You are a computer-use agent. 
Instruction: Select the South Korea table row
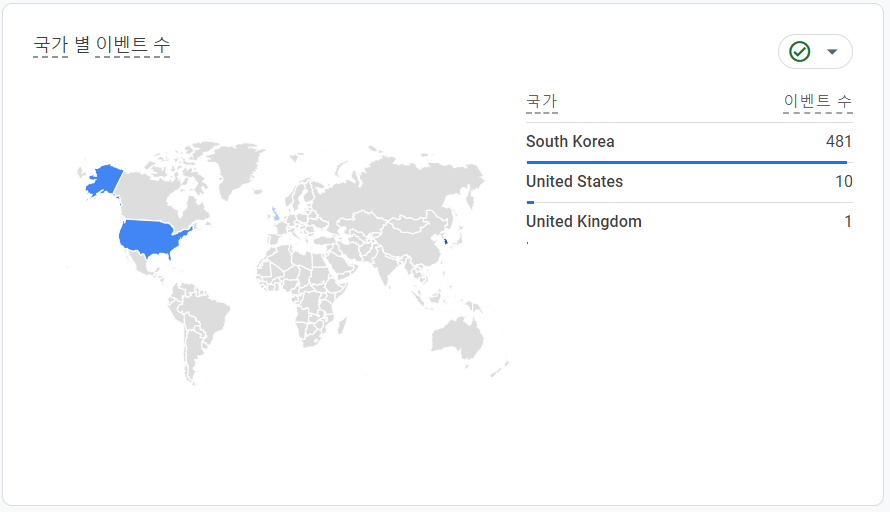[689, 142]
